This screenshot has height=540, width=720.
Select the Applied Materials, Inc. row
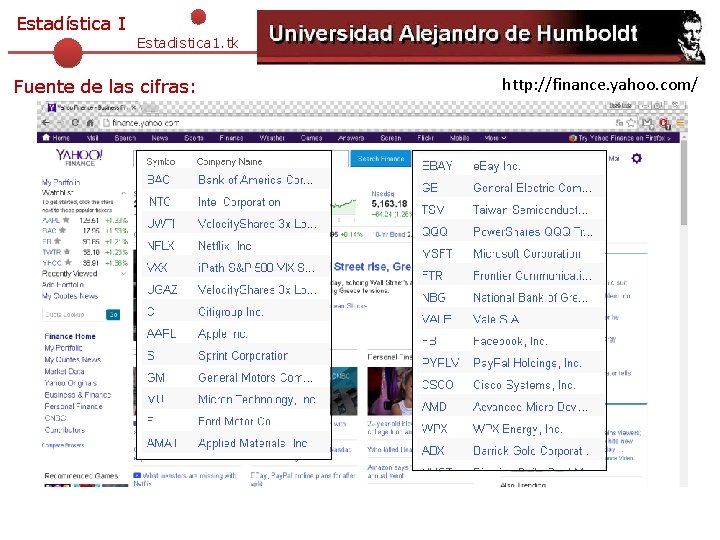coord(234,443)
